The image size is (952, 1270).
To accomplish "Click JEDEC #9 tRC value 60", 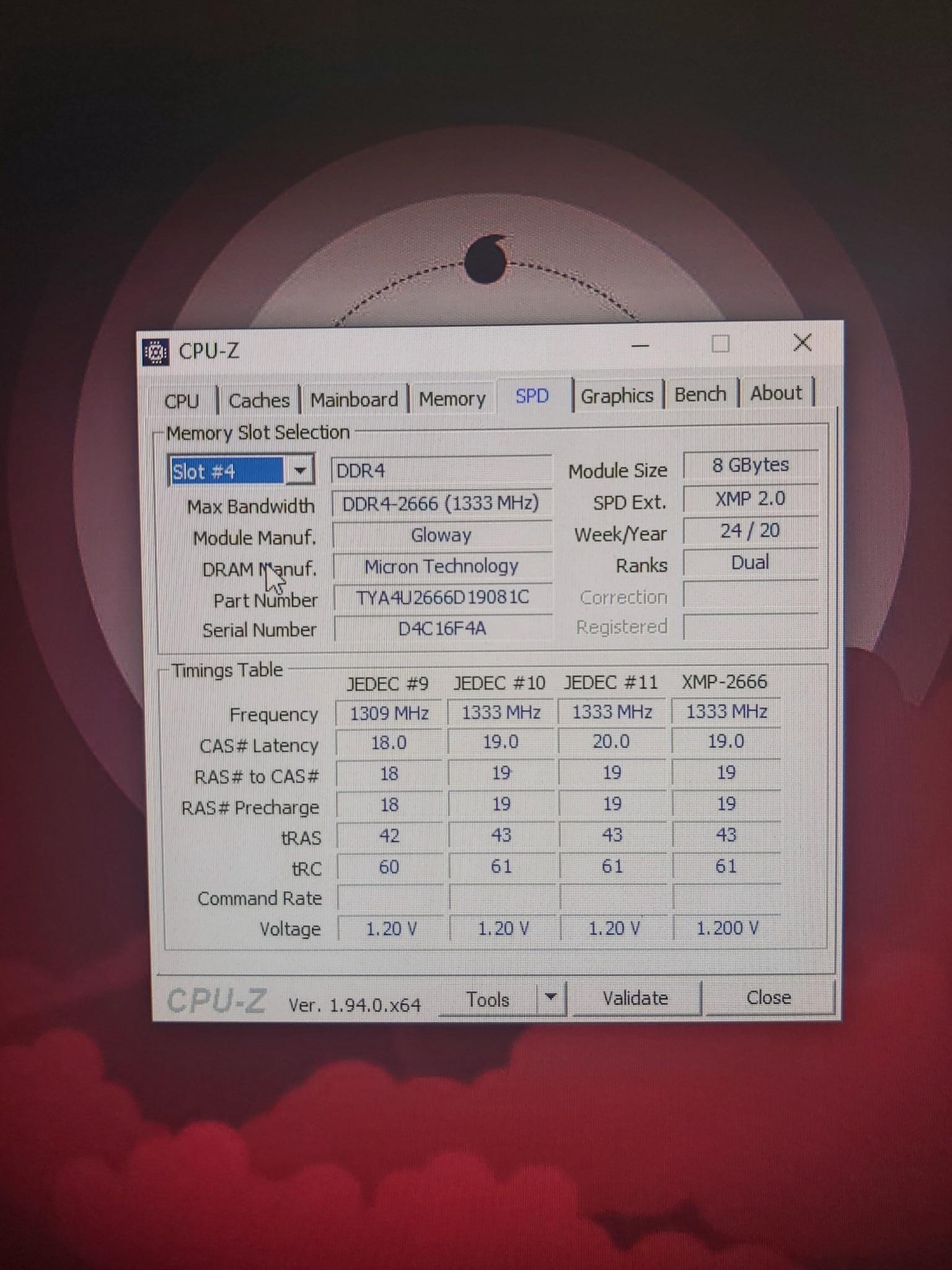I will pyautogui.click(x=389, y=867).
